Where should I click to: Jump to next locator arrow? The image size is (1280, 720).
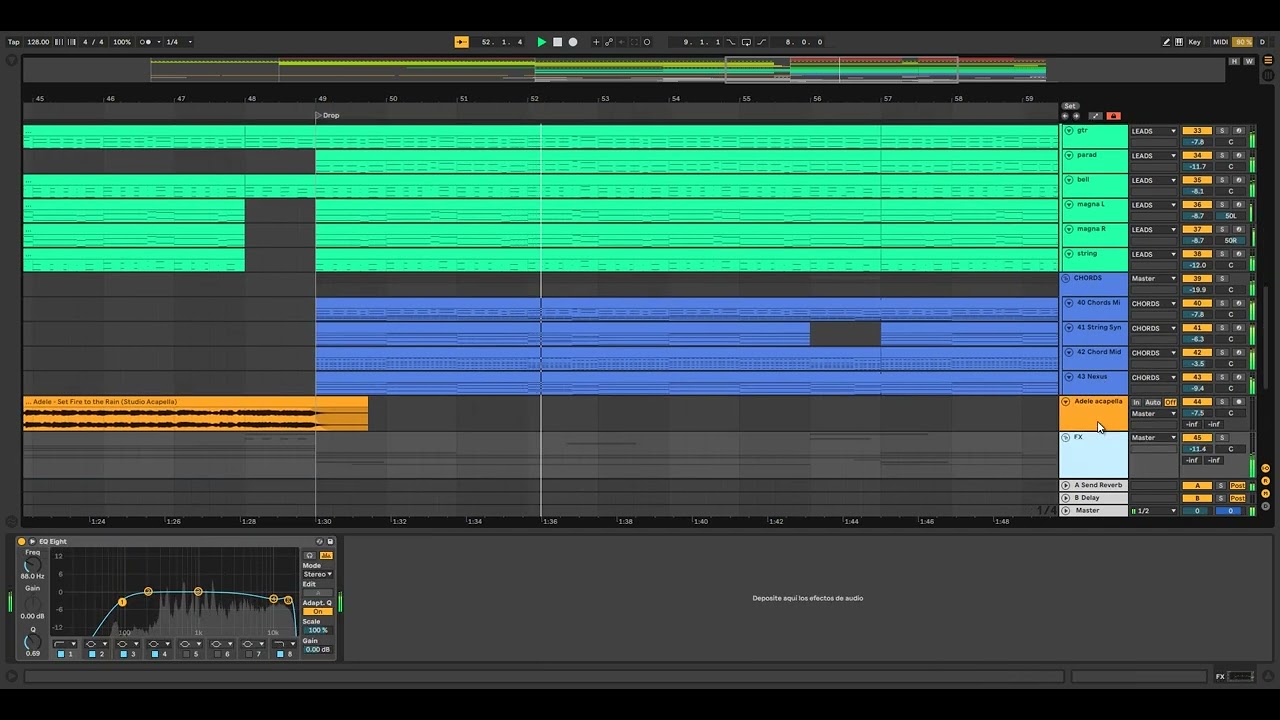tap(1076, 116)
